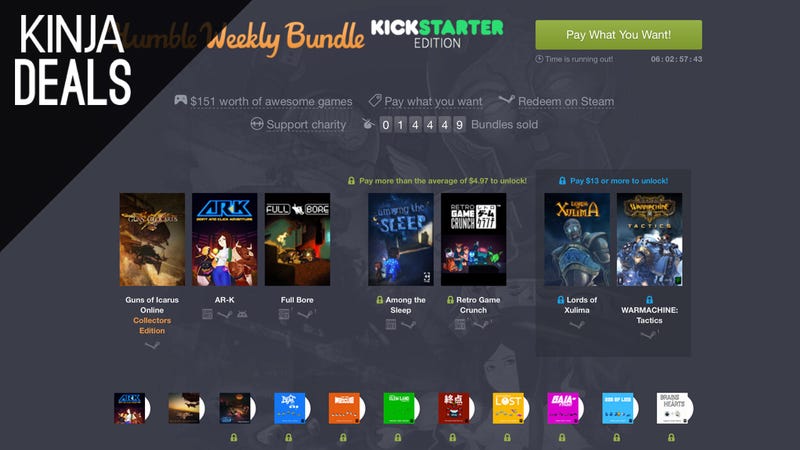Click the lock icon by Pay more than average
This screenshot has width=800, height=450.
click(351, 181)
